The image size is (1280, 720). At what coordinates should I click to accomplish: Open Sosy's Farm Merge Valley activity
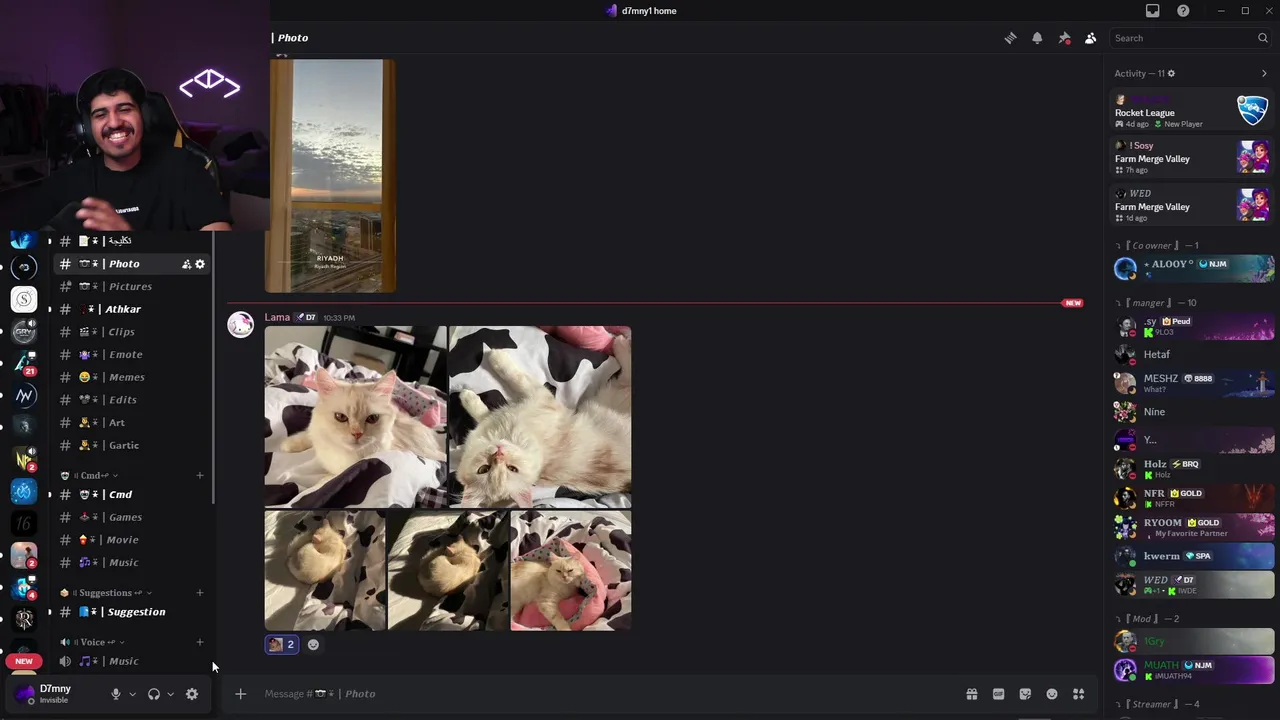(1192, 158)
